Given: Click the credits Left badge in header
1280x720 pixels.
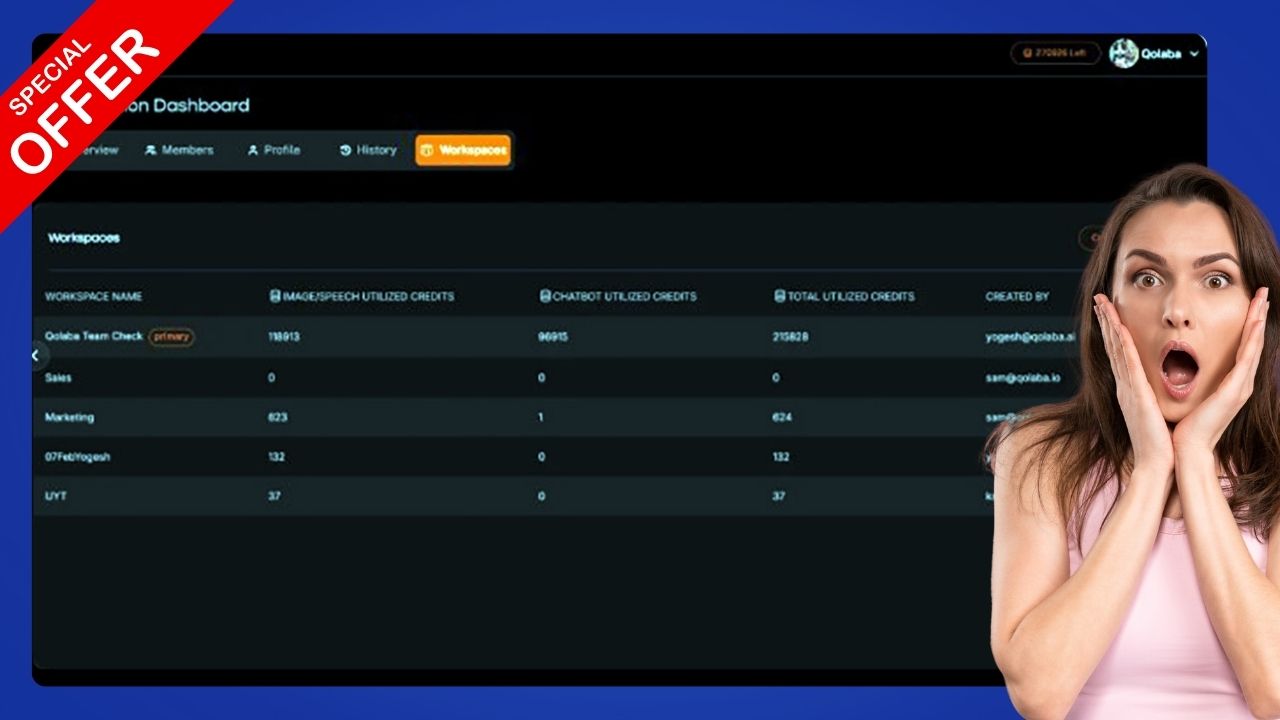Looking at the screenshot, I should coord(1055,53).
